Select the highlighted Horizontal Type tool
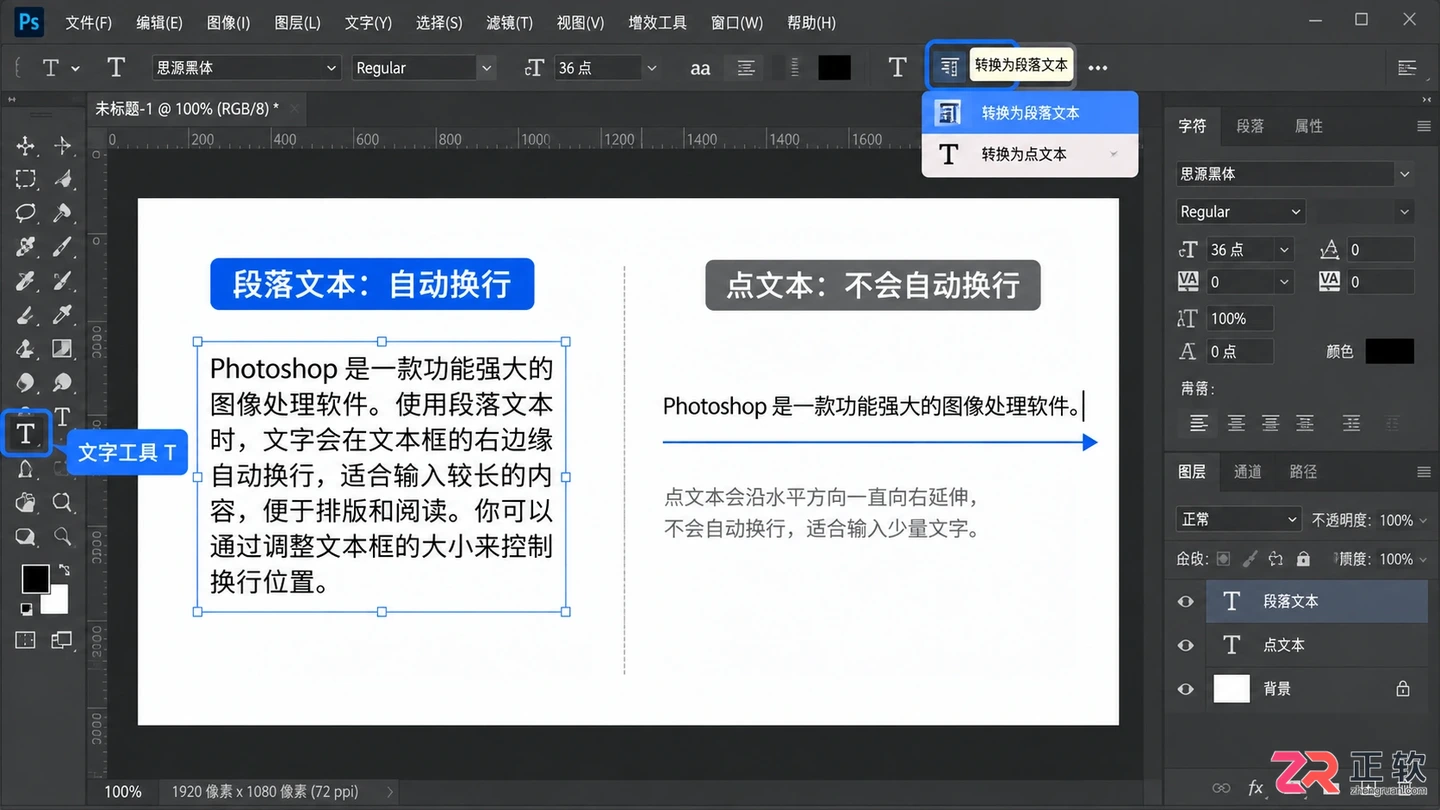 tap(26, 433)
